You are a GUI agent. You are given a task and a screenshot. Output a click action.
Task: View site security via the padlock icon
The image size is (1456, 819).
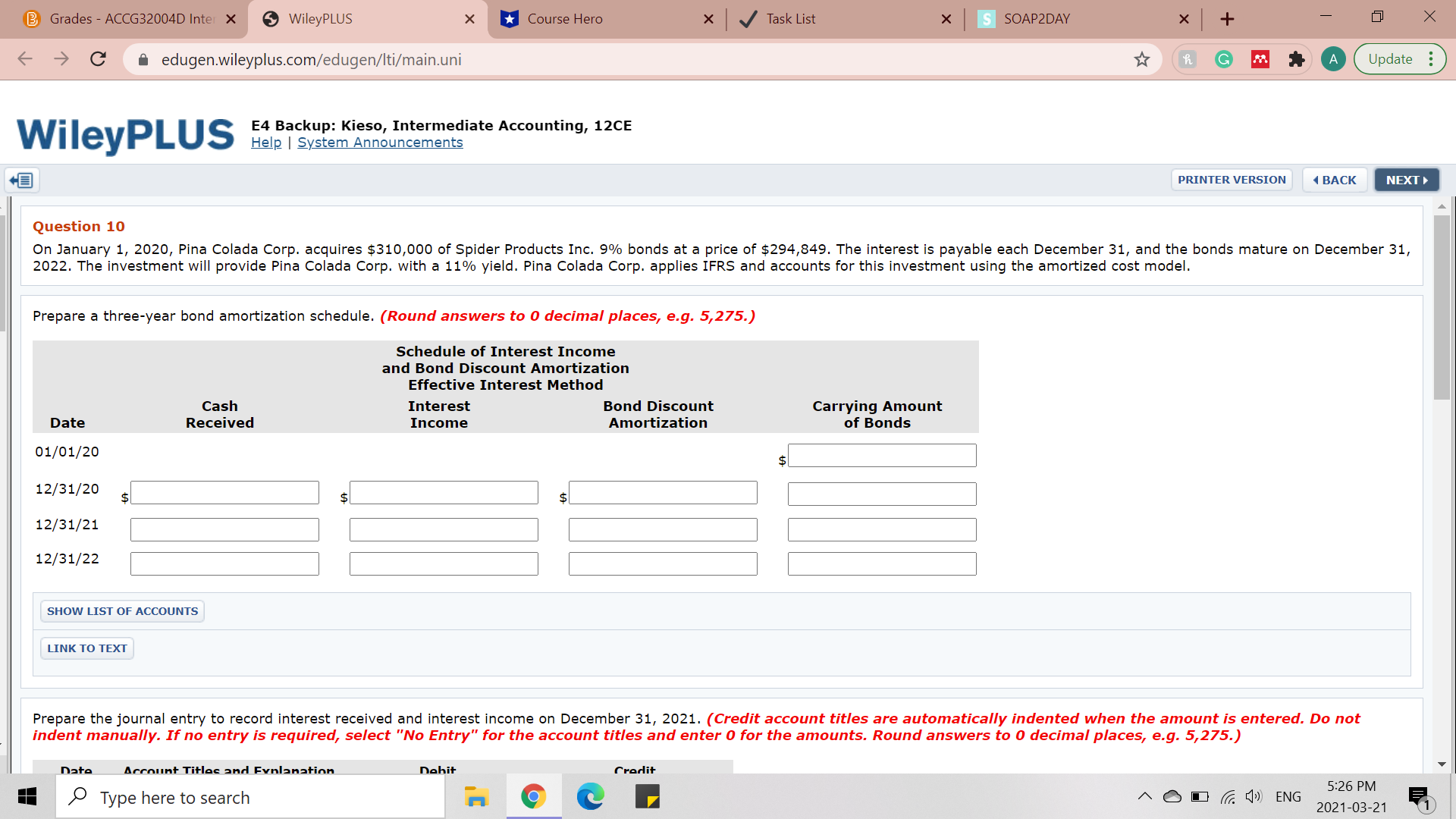[143, 59]
